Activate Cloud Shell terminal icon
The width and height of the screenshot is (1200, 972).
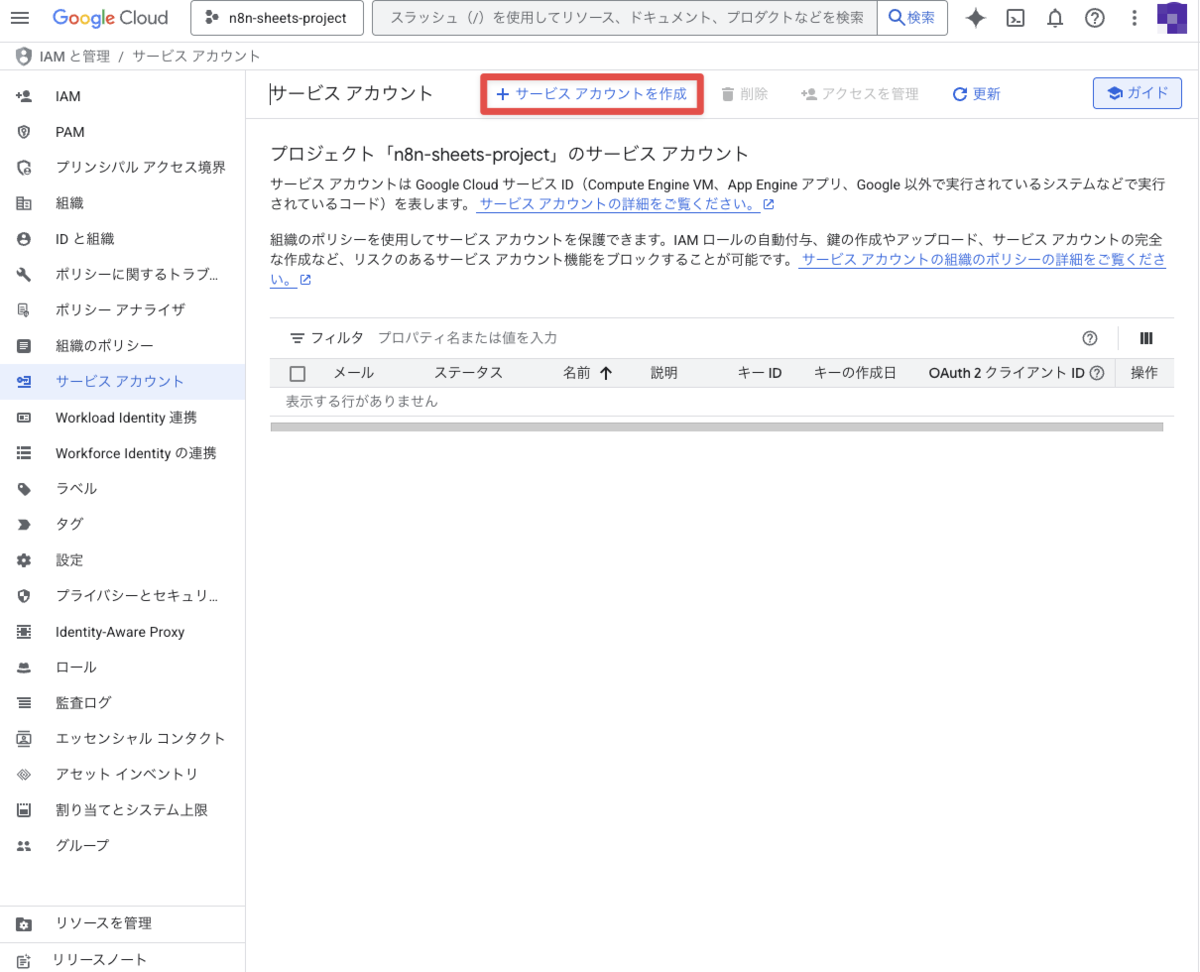(1015, 18)
